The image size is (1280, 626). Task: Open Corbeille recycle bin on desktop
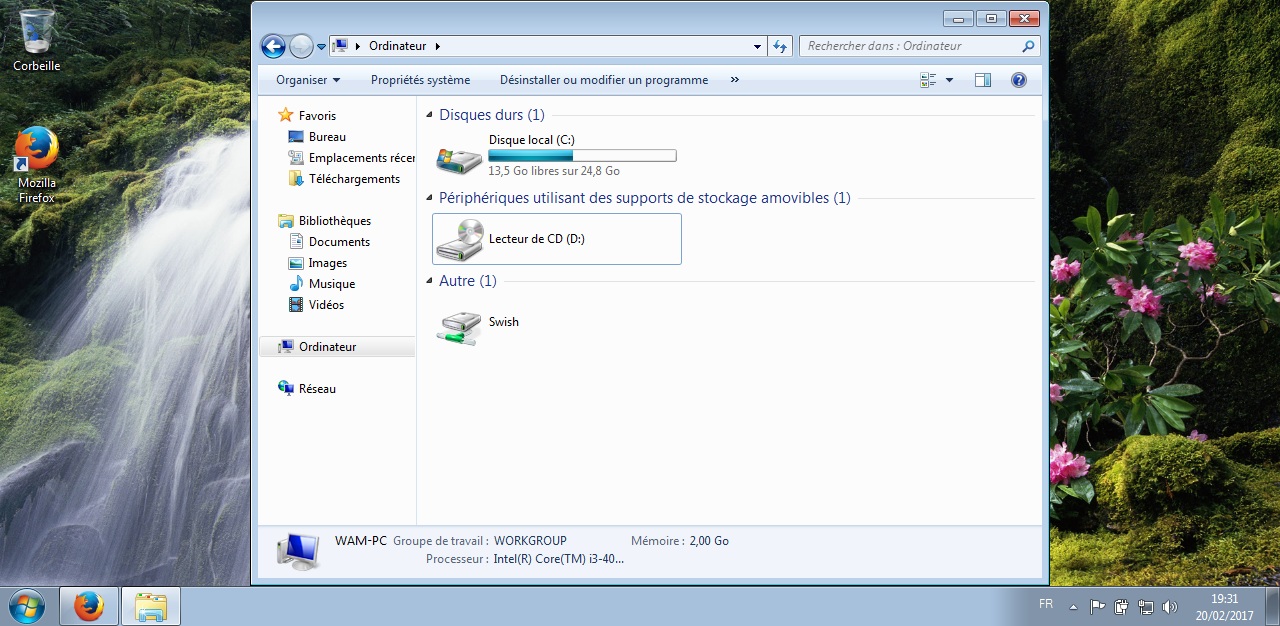tap(37, 40)
